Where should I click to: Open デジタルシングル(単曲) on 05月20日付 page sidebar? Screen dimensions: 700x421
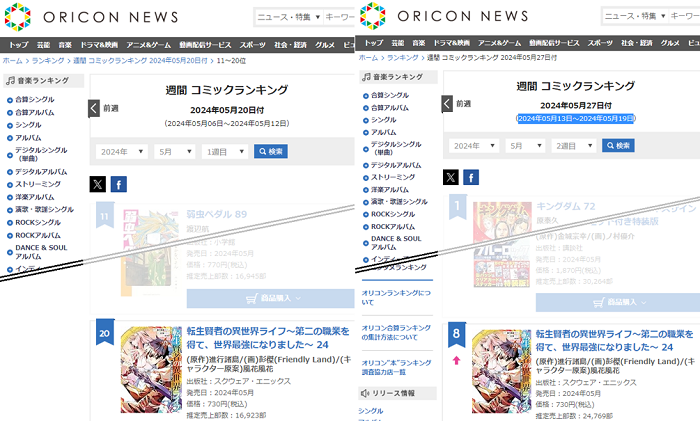pyautogui.click(x=41, y=154)
